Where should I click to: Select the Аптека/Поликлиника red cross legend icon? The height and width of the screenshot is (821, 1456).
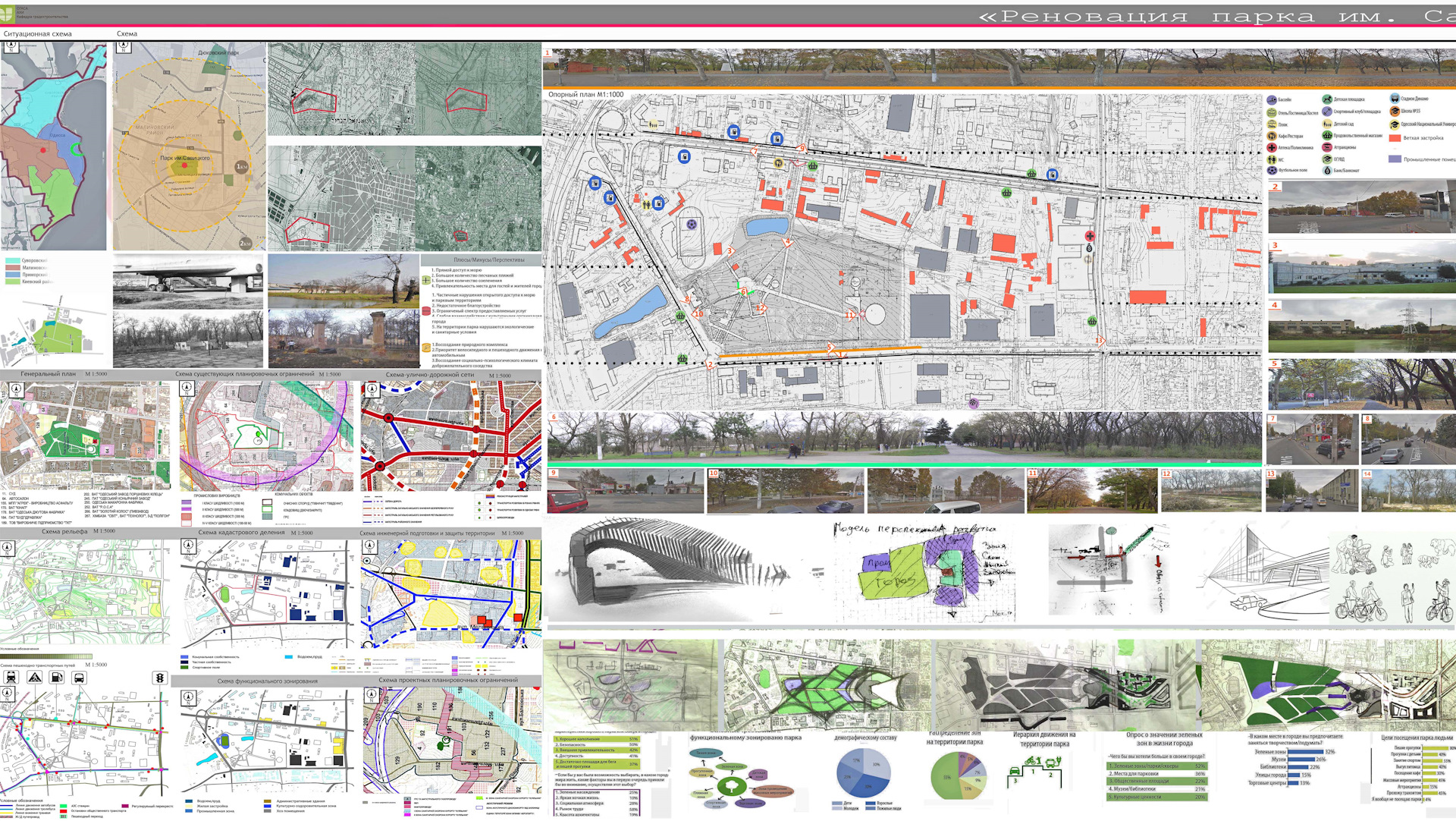pos(1272,147)
